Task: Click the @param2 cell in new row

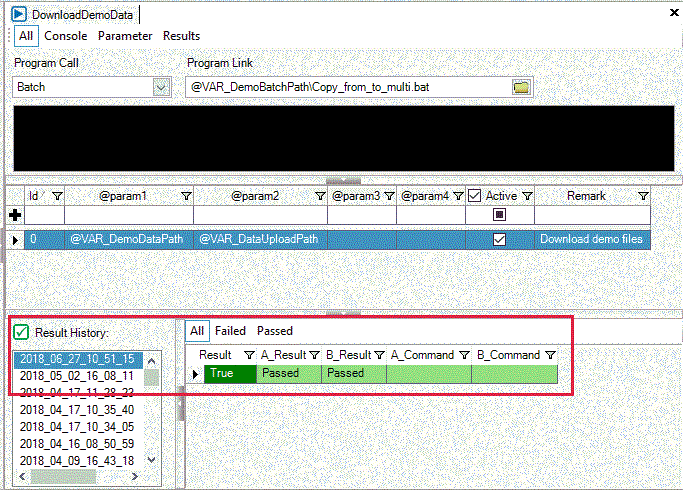Action: (x=260, y=215)
